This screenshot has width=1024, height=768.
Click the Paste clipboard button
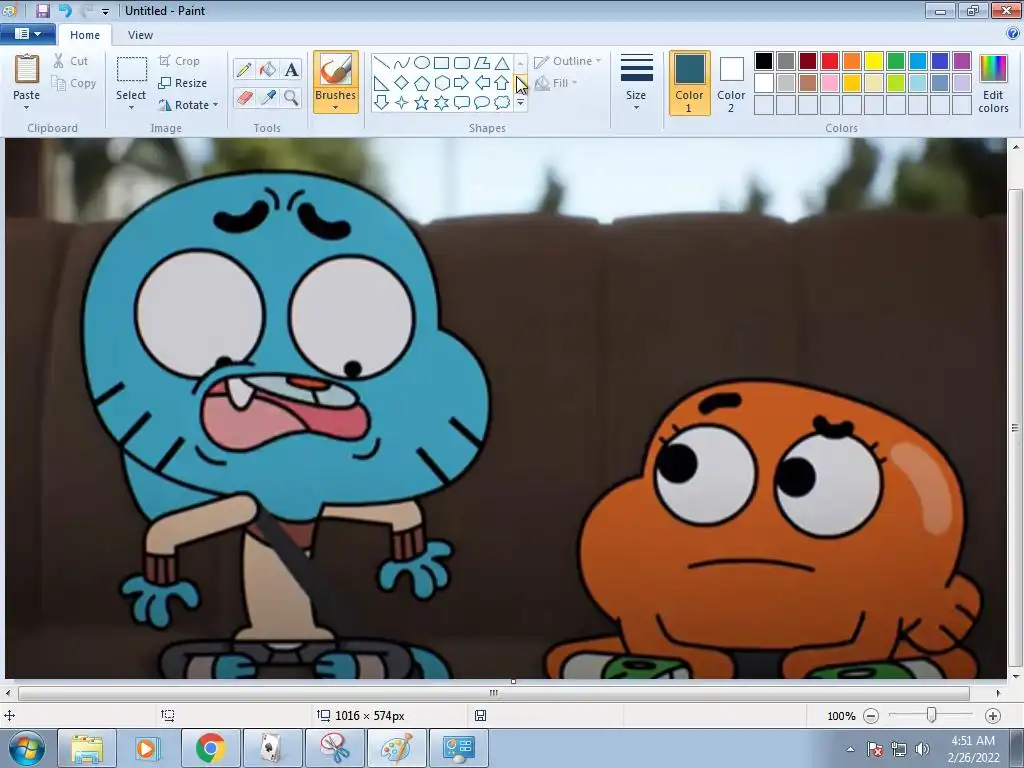click(x=27, y=69)
